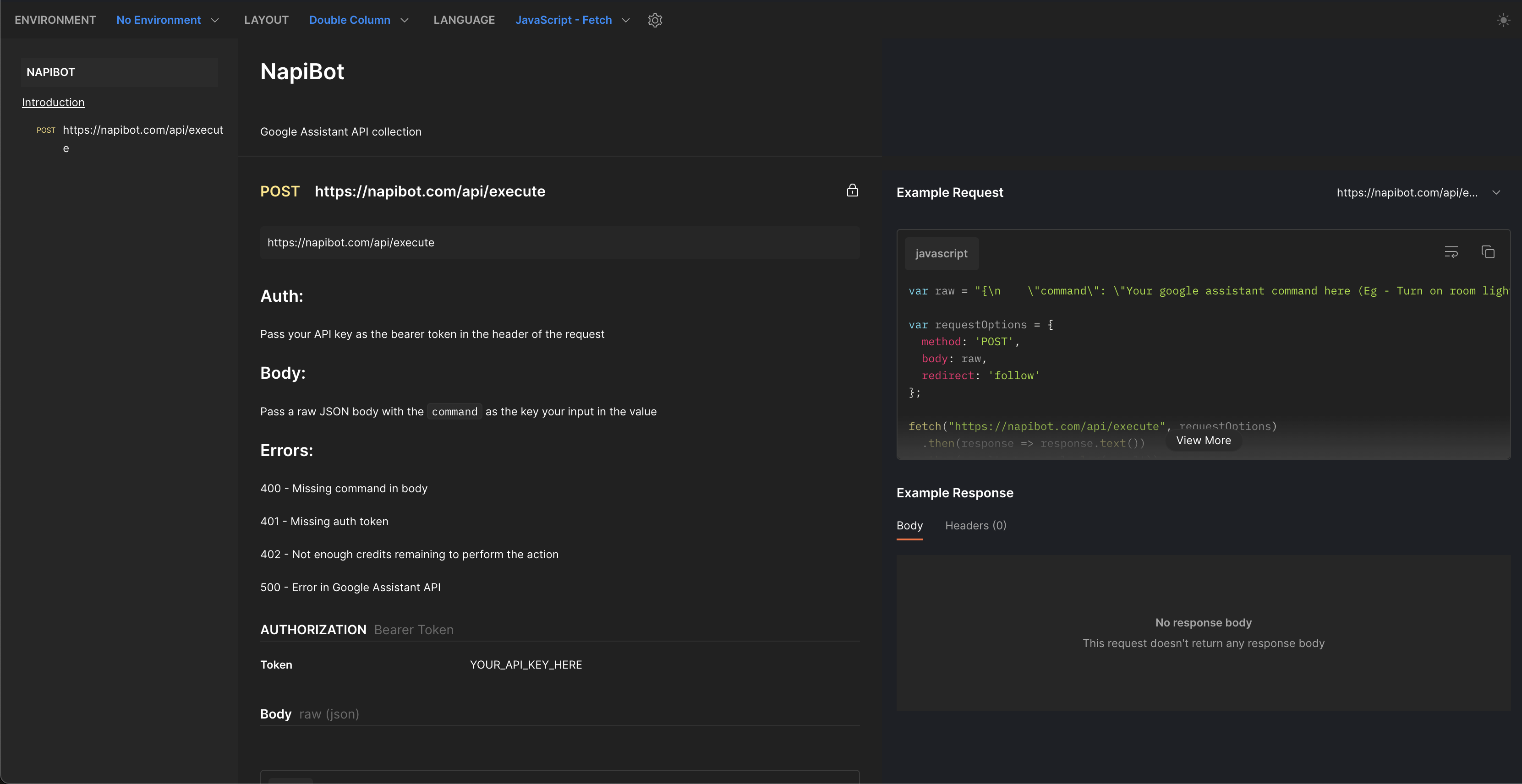The image size is (1522, 784).
Task: Click 'Google Assistant API collection' description
Action: pyautogui.click(x=341, y=131)
